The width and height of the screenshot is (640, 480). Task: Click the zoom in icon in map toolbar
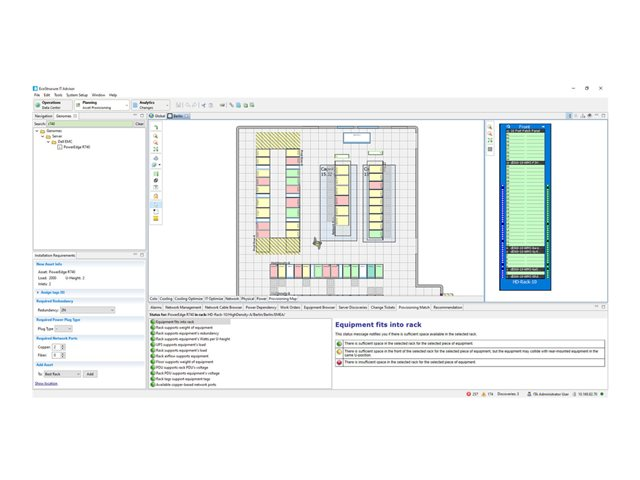[x=156, y=136]
